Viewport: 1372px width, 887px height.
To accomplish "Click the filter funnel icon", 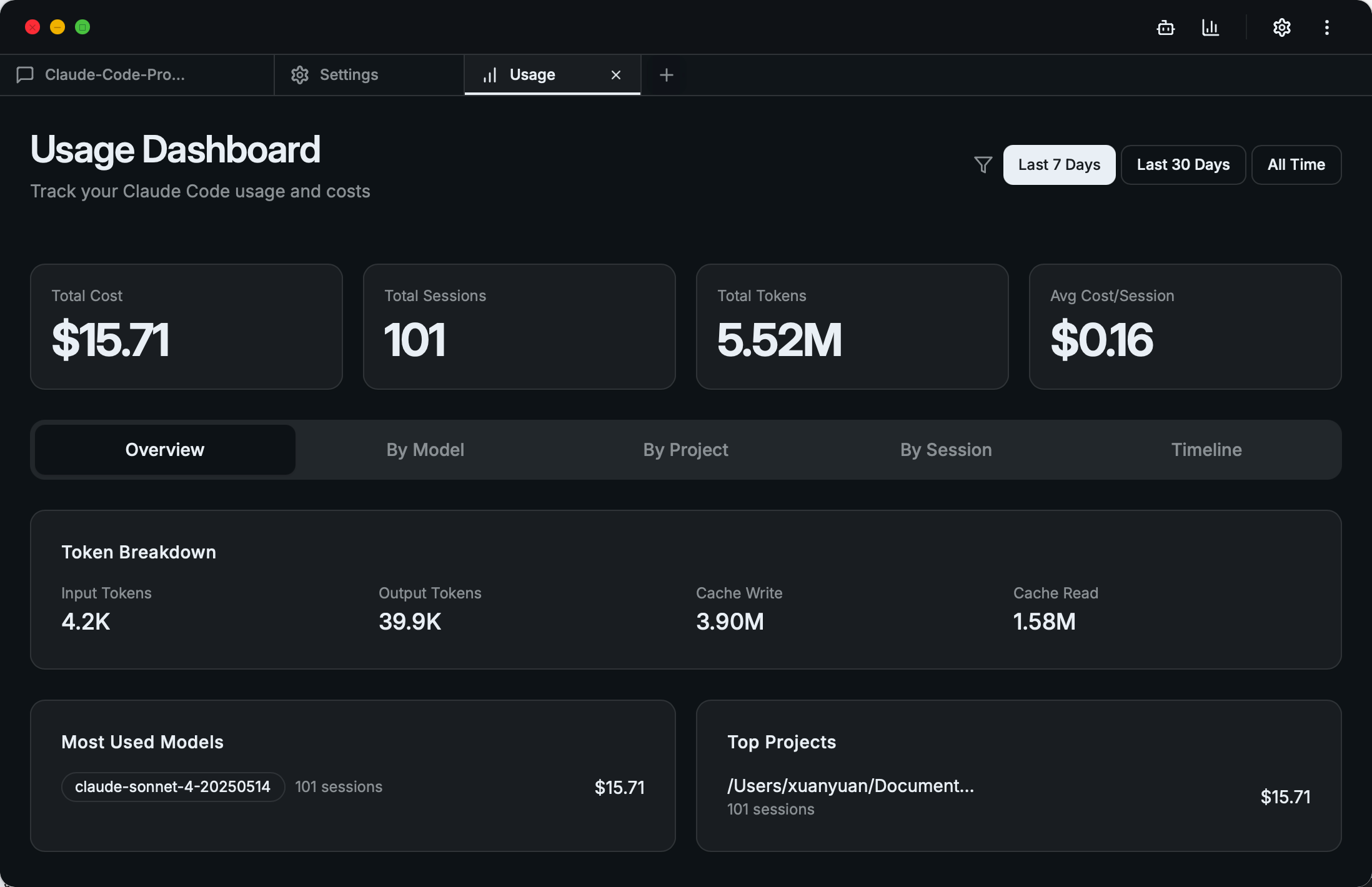I will 983,165.
